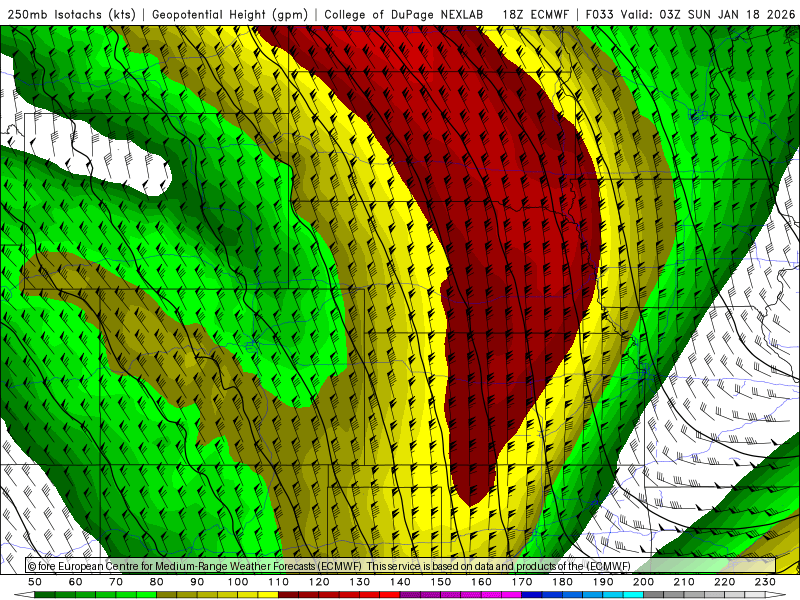
Task: Click 'Valid: 03Z SUN JAN 18 2026' text
Action: 708,15
